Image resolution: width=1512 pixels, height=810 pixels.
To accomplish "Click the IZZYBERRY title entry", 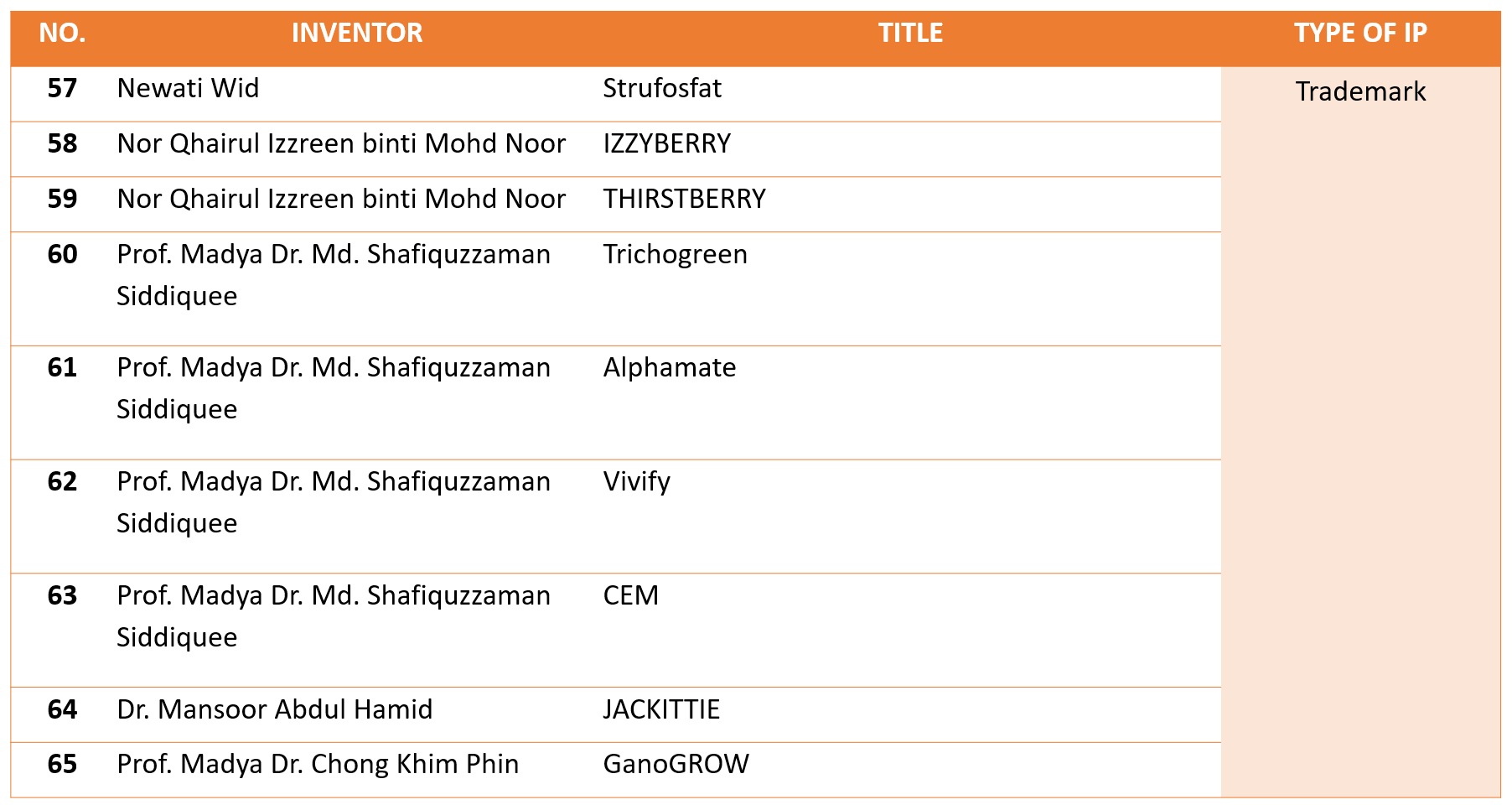I will (667, 143).
